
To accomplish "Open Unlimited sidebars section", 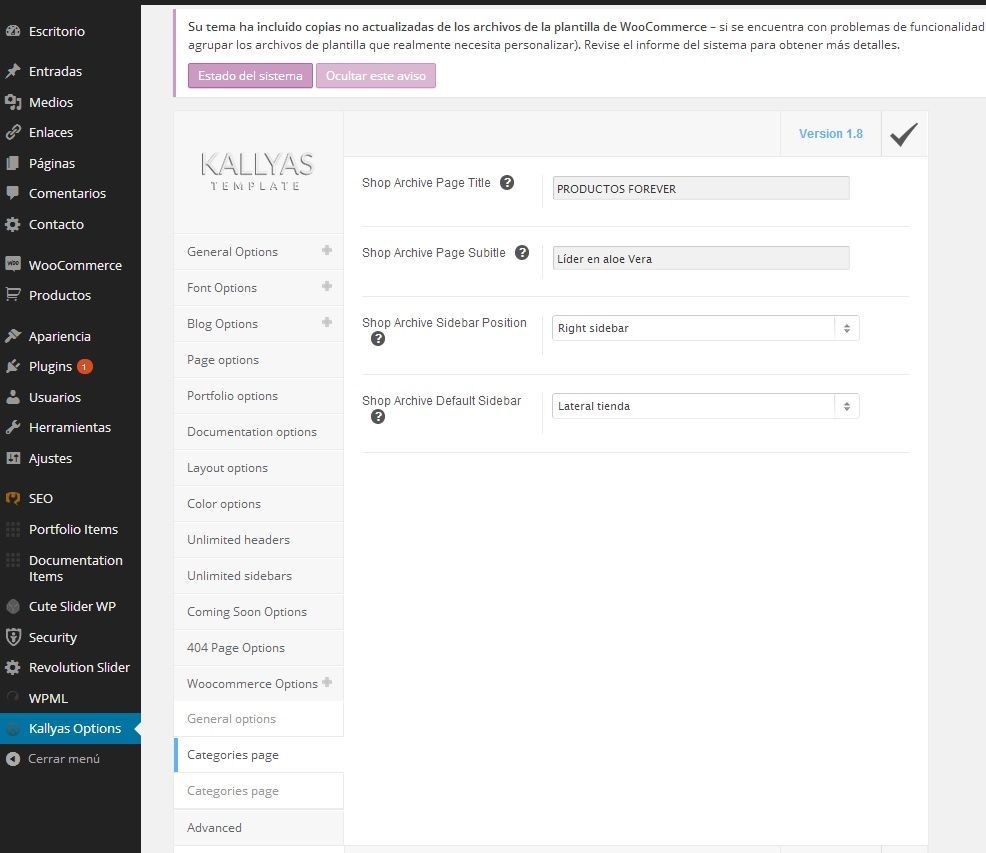I will pyautogui.click(x=258, y=576).
